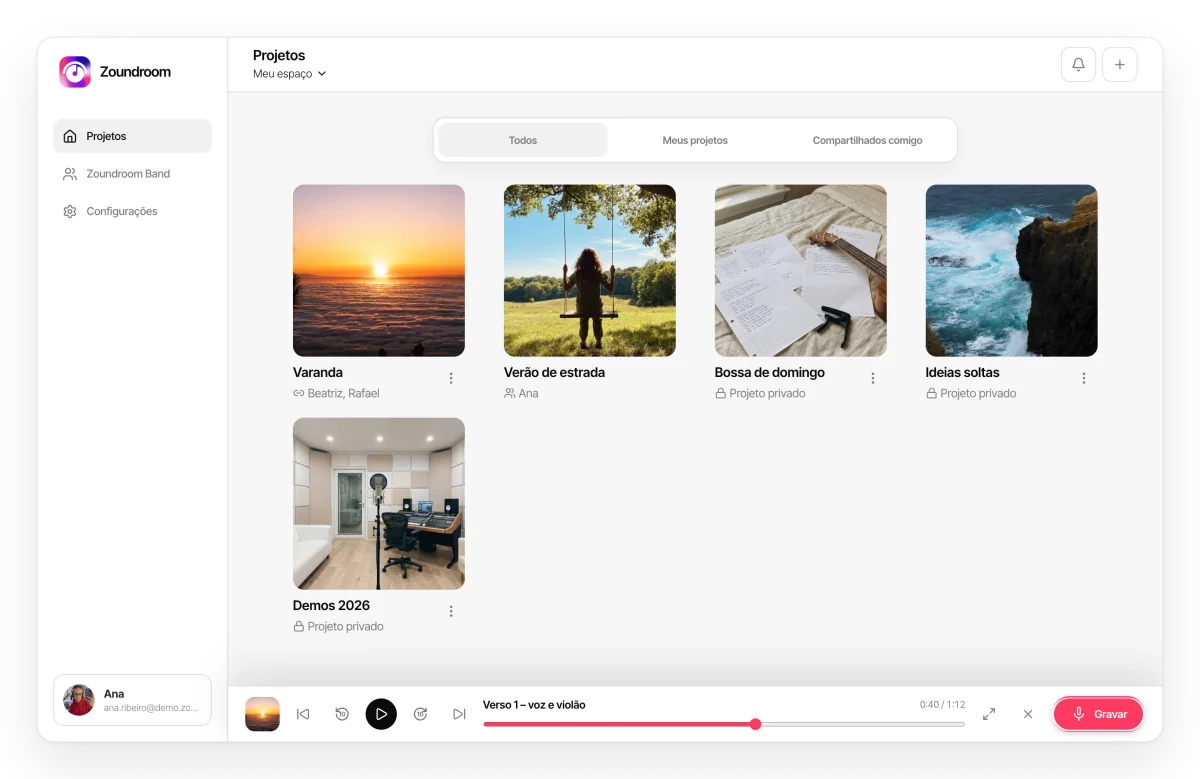Click Projeto privado under Bossa de domingo
Image resolution: width=1200 pixels, height=779 pixels.
tap(760, 394)
